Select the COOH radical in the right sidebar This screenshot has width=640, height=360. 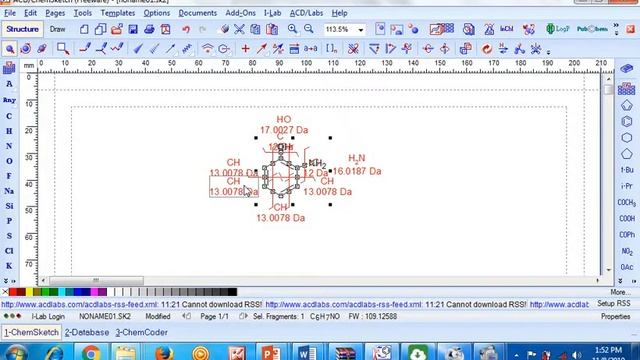[x=627, y=219]
